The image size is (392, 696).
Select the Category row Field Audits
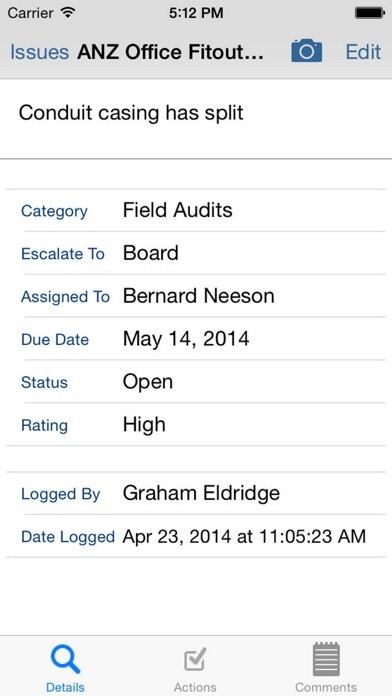pyautogui.click(x=196, y=210)
